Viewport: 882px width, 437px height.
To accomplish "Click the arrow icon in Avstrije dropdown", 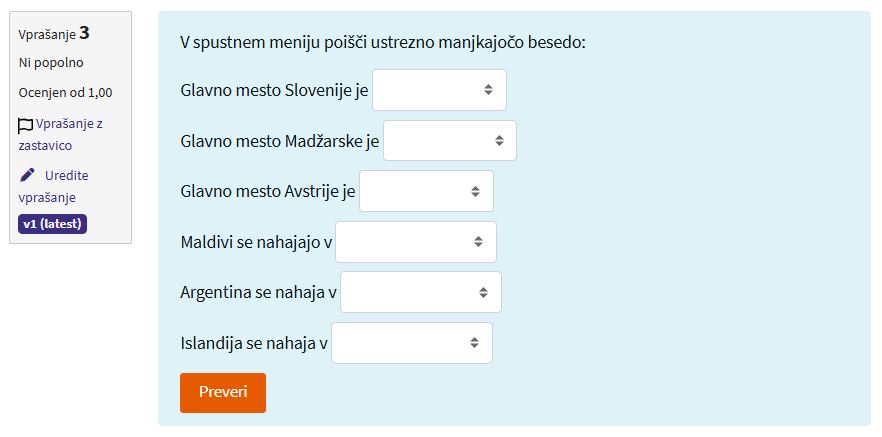I will (475, 191).
